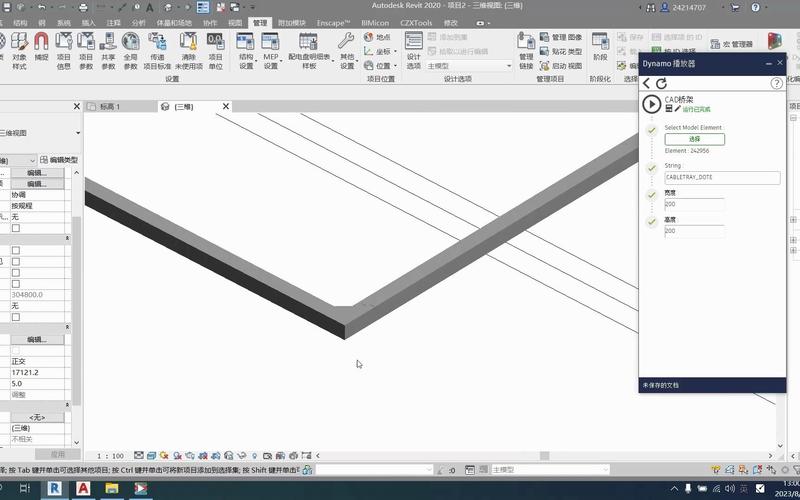Image resolution: width=800 pixels, height=500 pixels.
Task: Open the CZXTools ribbon tab
Action: coord(416,23)
